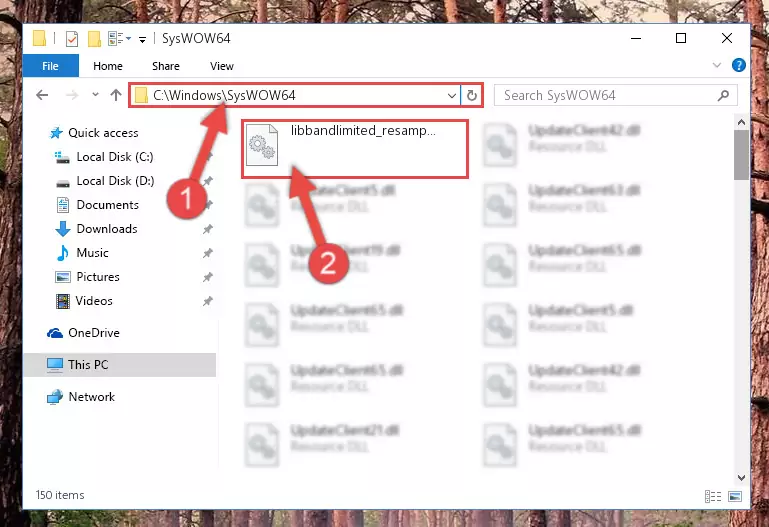Switch to the Share ribbon tab
Image resolution: width=769 pixels, height=527 pixels.
point(166,66)
